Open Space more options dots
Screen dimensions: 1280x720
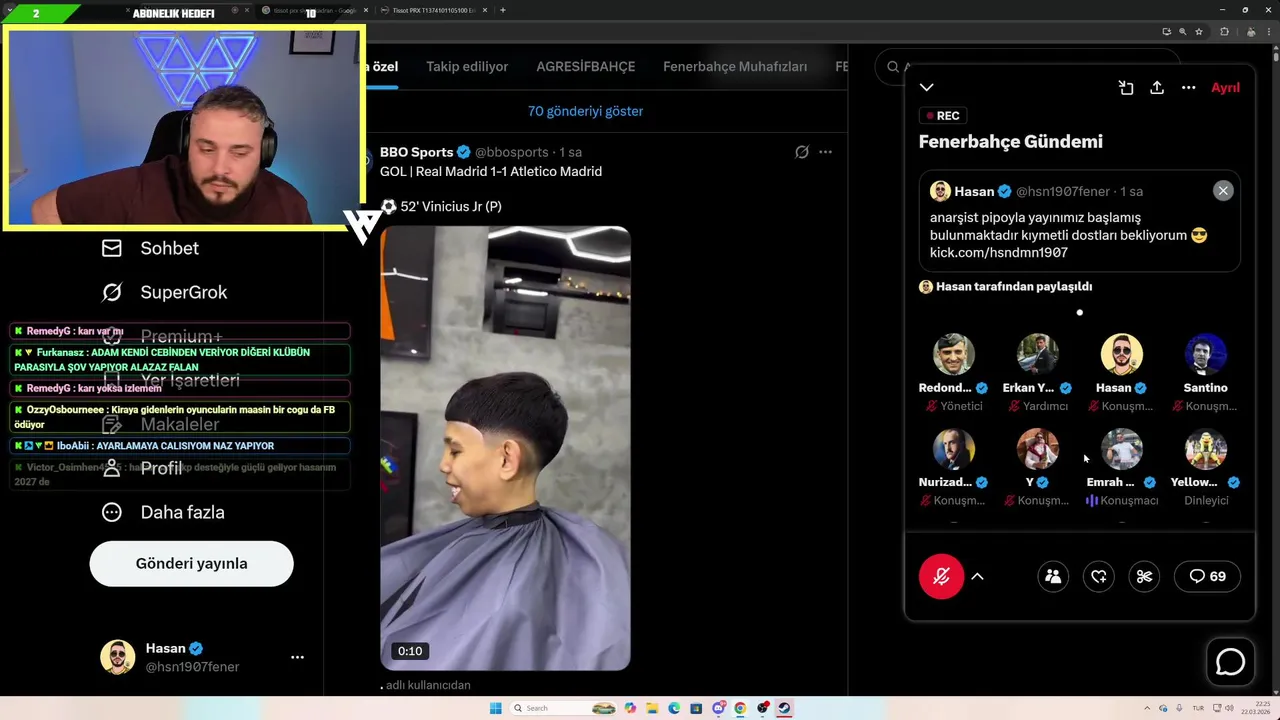(1188, 88)
